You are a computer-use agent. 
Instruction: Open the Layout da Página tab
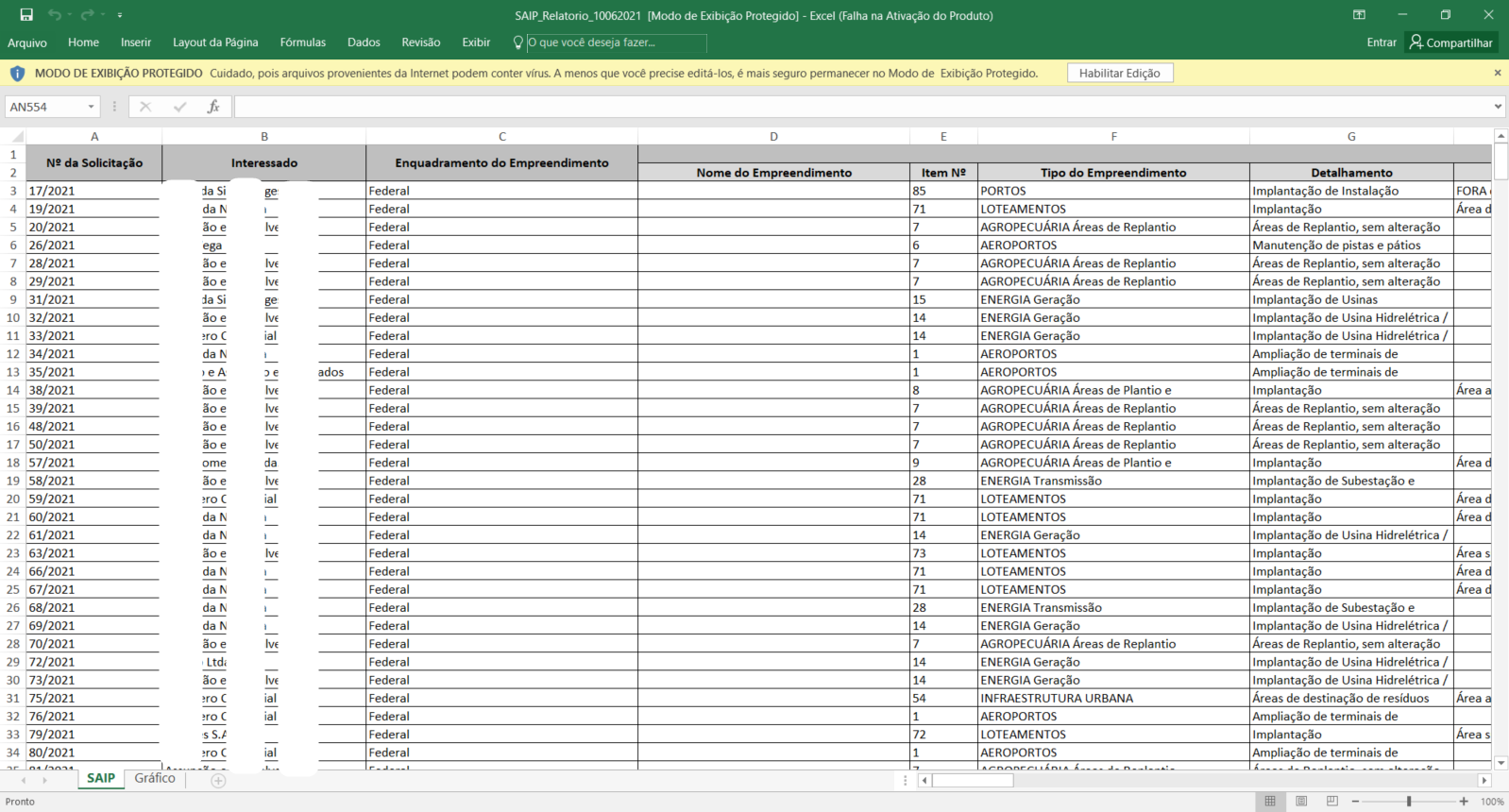click(215, 42)
